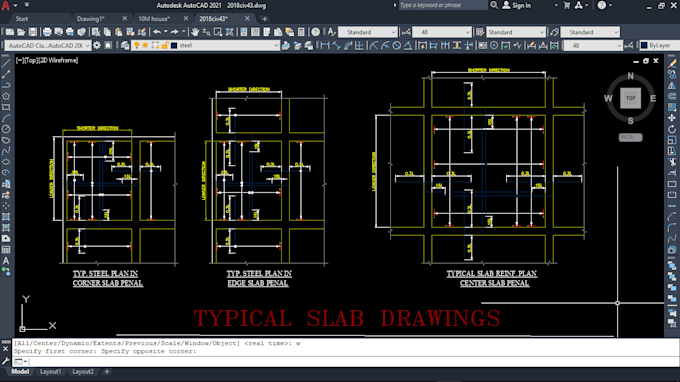Switch to the Start tab

(x=22, y=19)
